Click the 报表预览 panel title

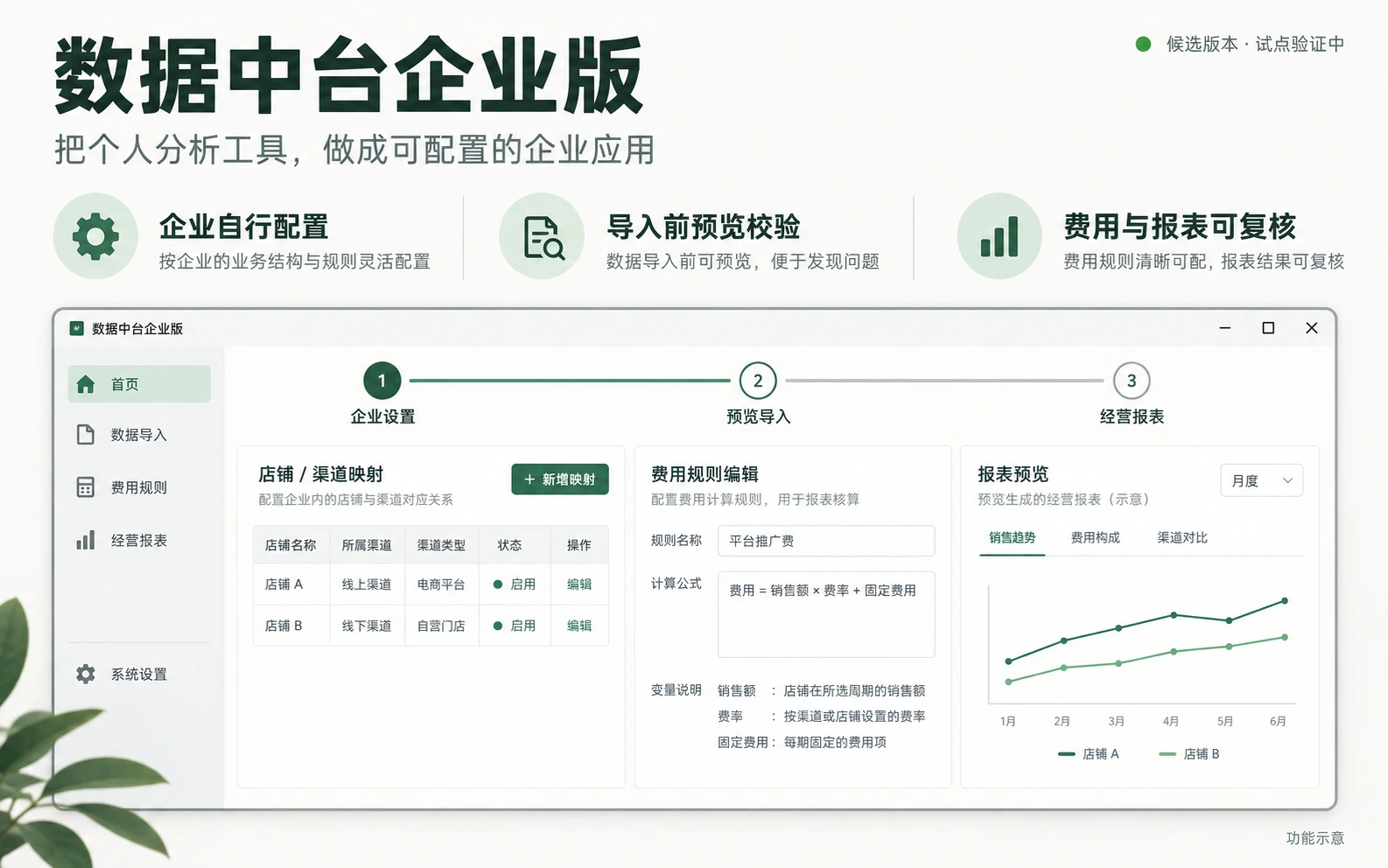coord(1013,474)
